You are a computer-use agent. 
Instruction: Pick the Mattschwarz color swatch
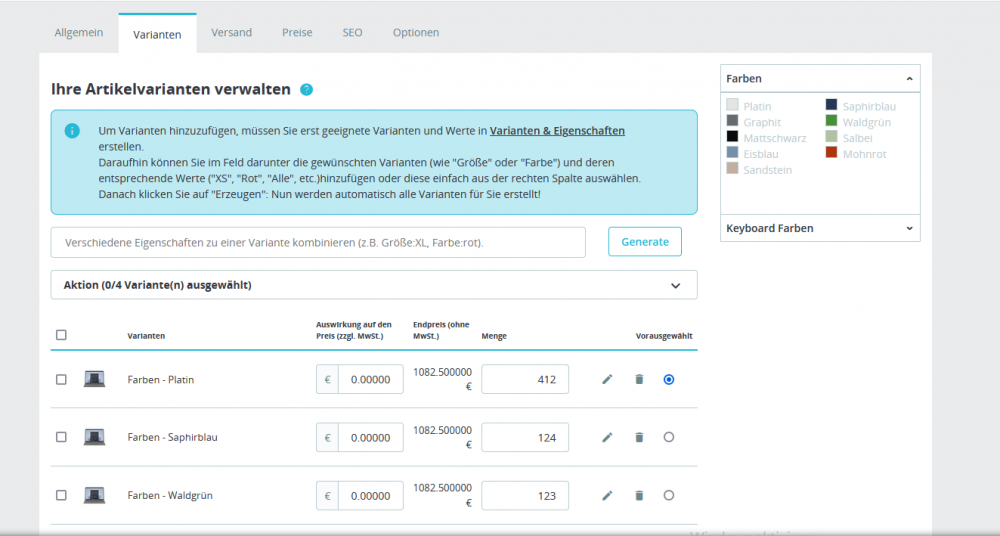click(x=732, y=137)
